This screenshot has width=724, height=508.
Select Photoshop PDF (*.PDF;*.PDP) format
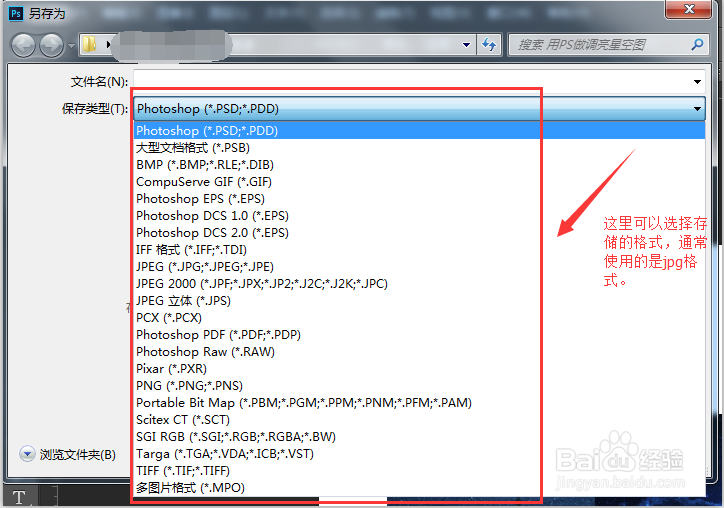point(419,335)
